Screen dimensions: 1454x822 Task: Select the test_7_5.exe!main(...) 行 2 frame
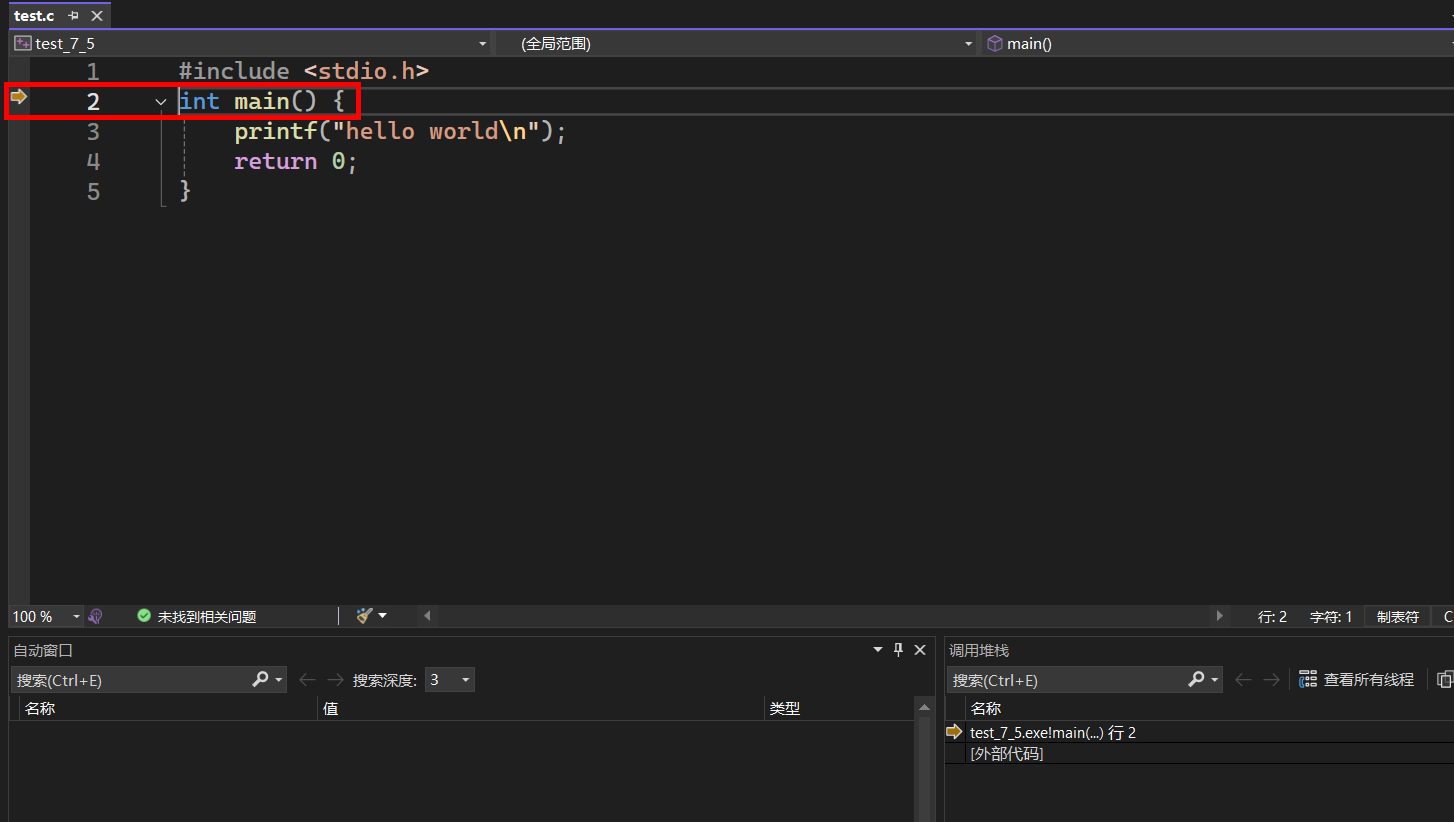click(1053, 733)
